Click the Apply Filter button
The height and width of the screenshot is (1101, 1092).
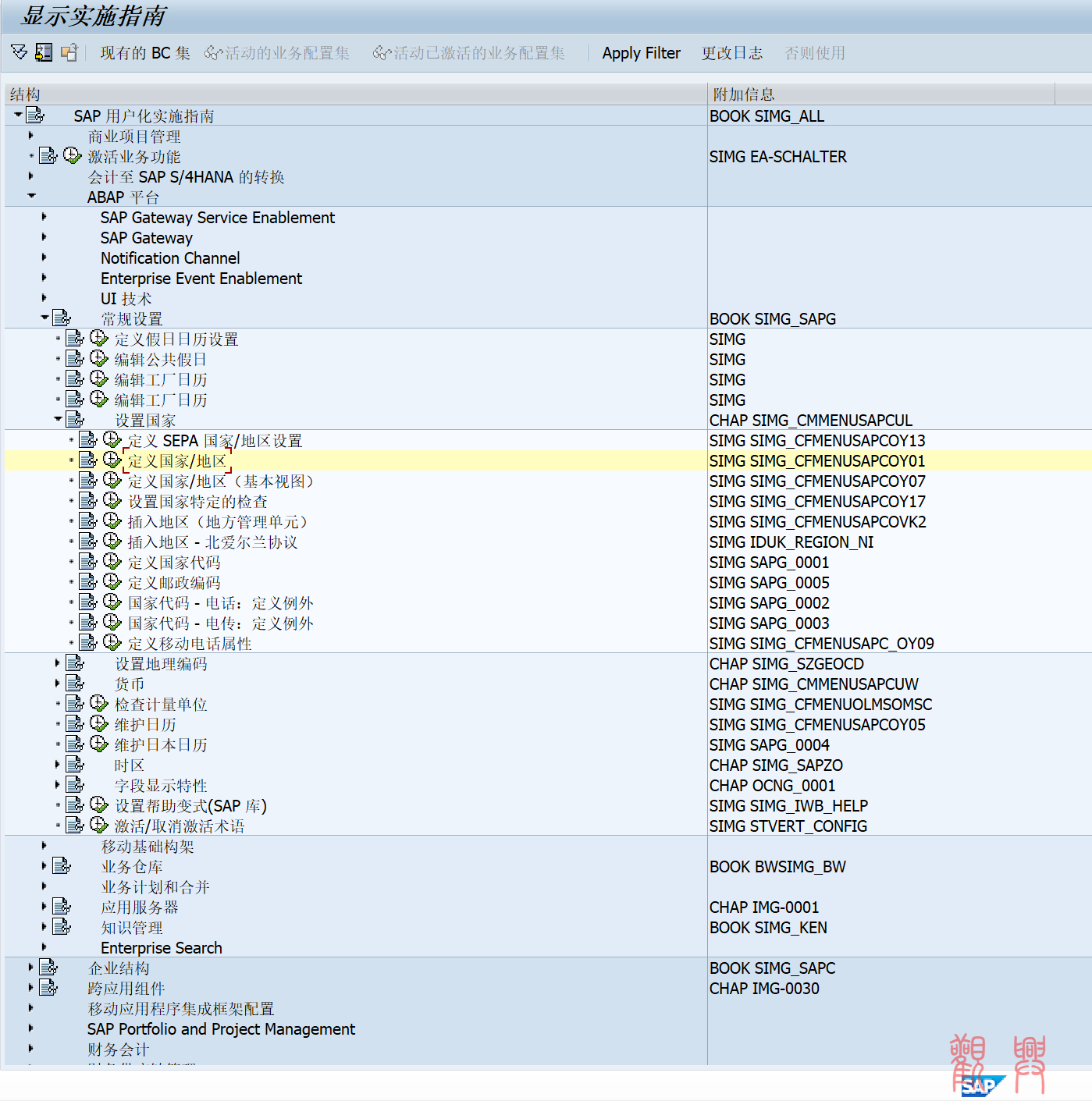pos(642,53)
